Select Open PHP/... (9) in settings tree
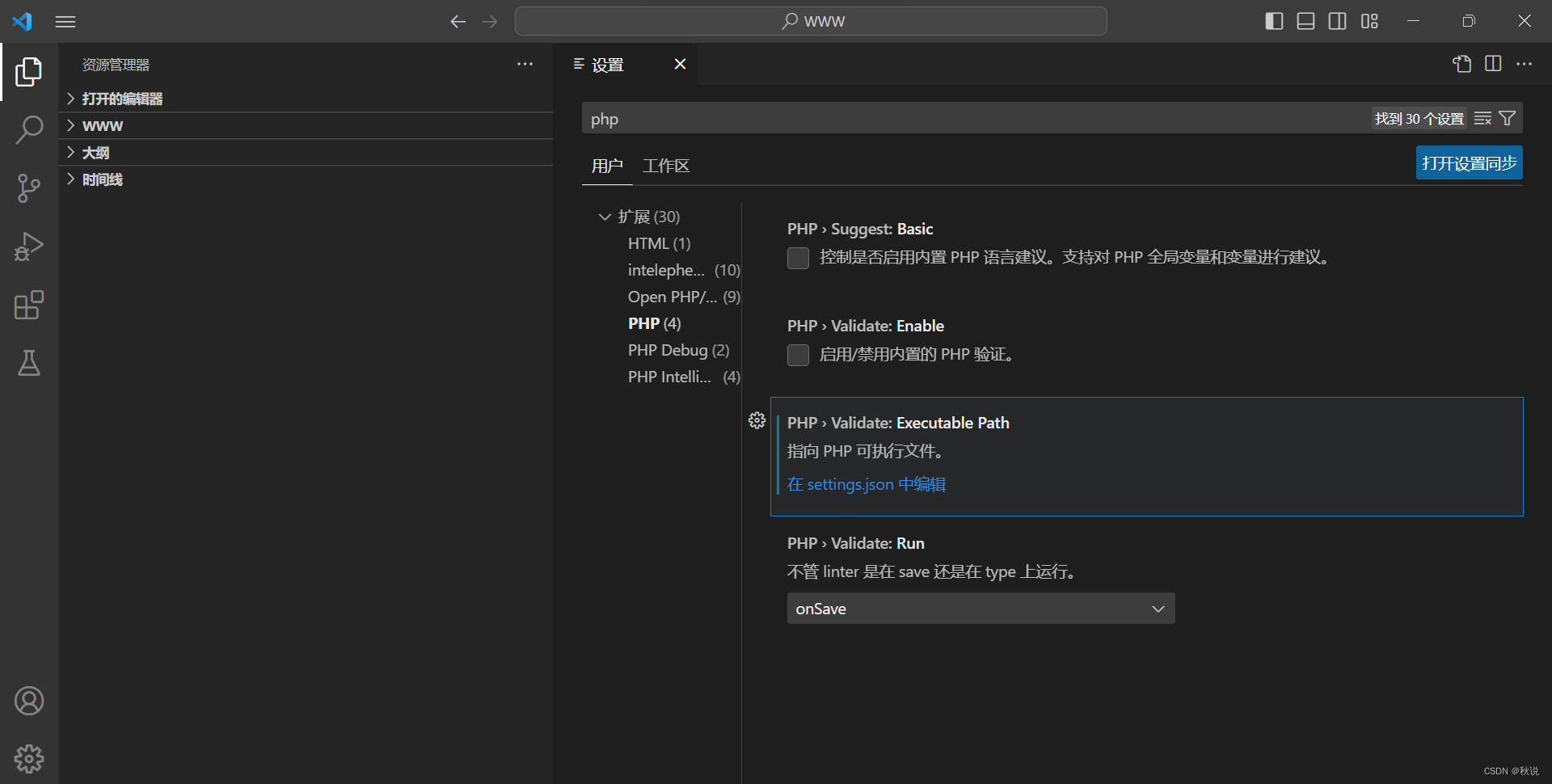 point(684,297)
